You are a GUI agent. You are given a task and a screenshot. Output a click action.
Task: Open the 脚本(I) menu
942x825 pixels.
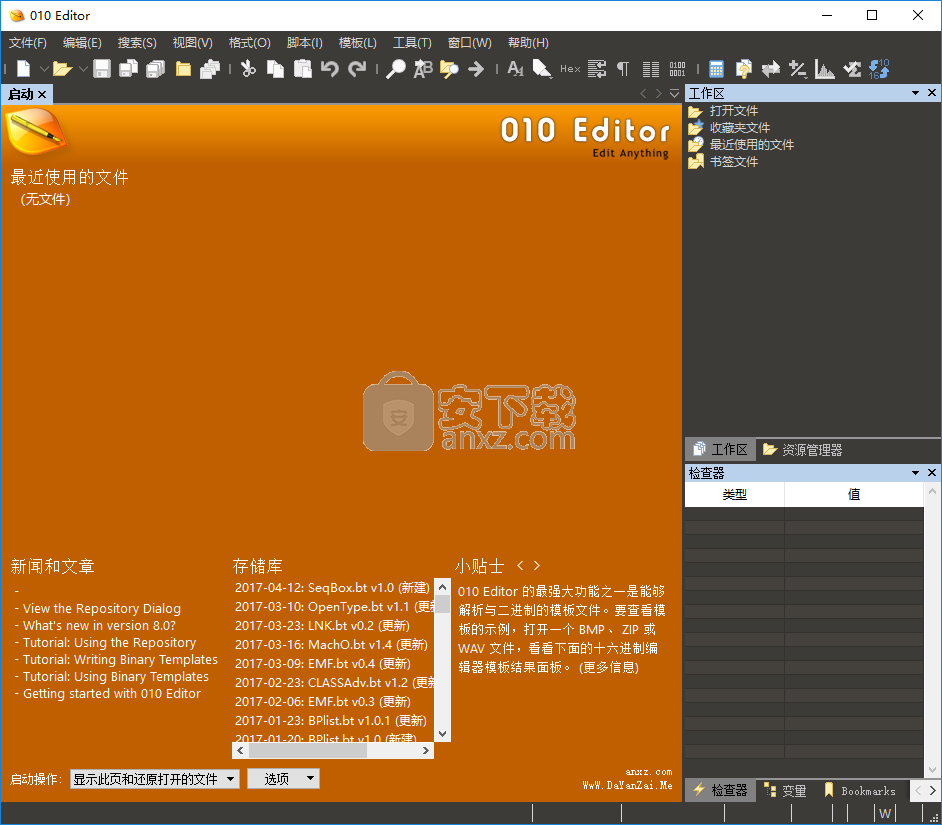(305, 43)
